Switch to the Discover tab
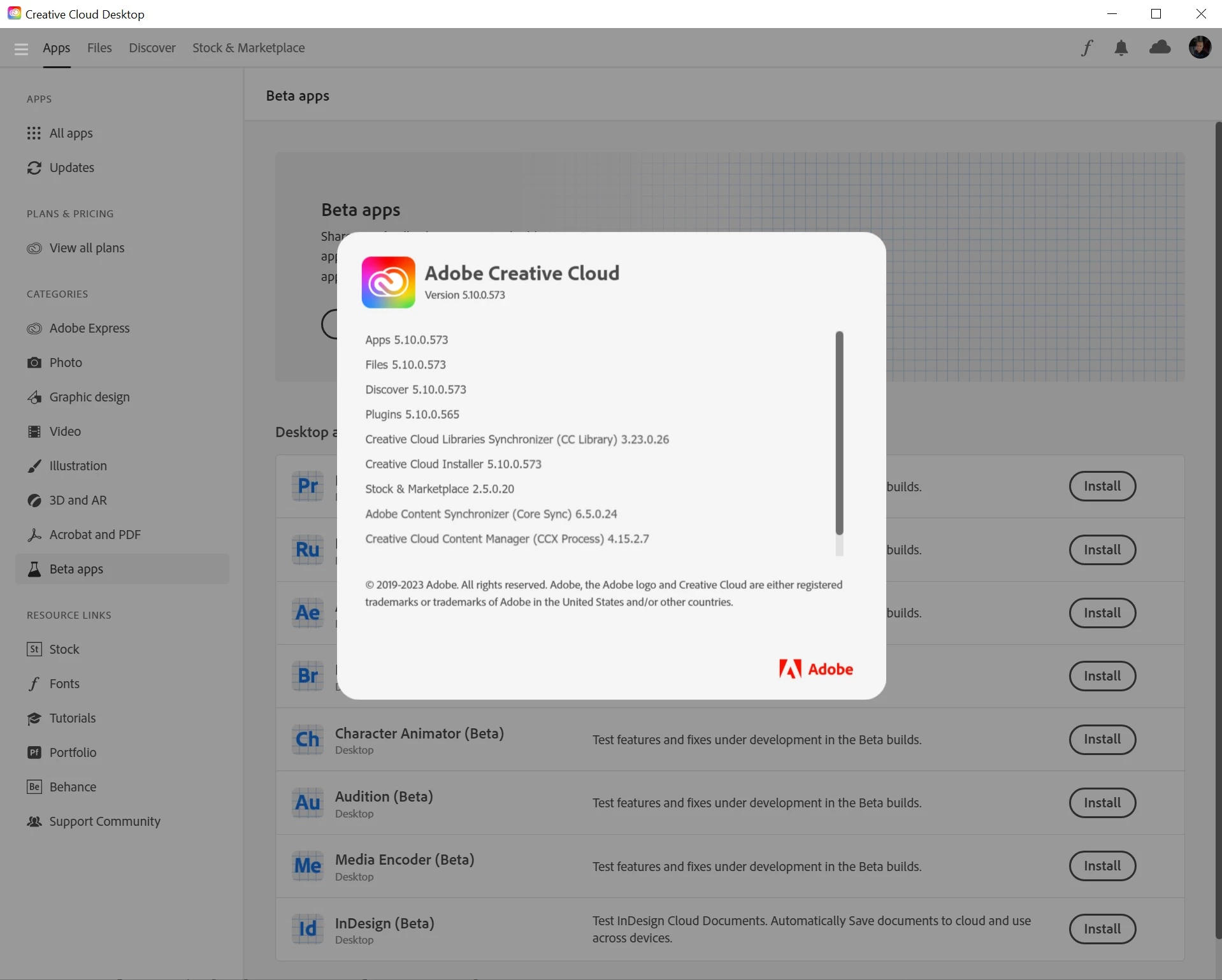The width and height of the screenshot is (1222, 980). click(x=152, y=48)
